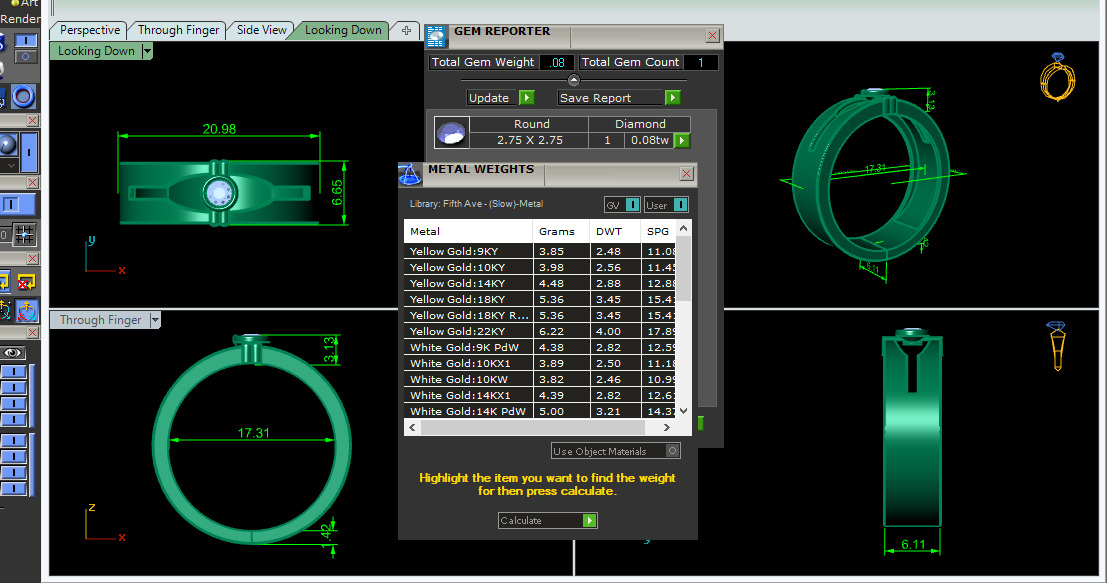Image resolution: width=1107 pixels, height=583 pixels.
Task: Toggle the first blue switch under the eye button
Action: click(13, 372)
